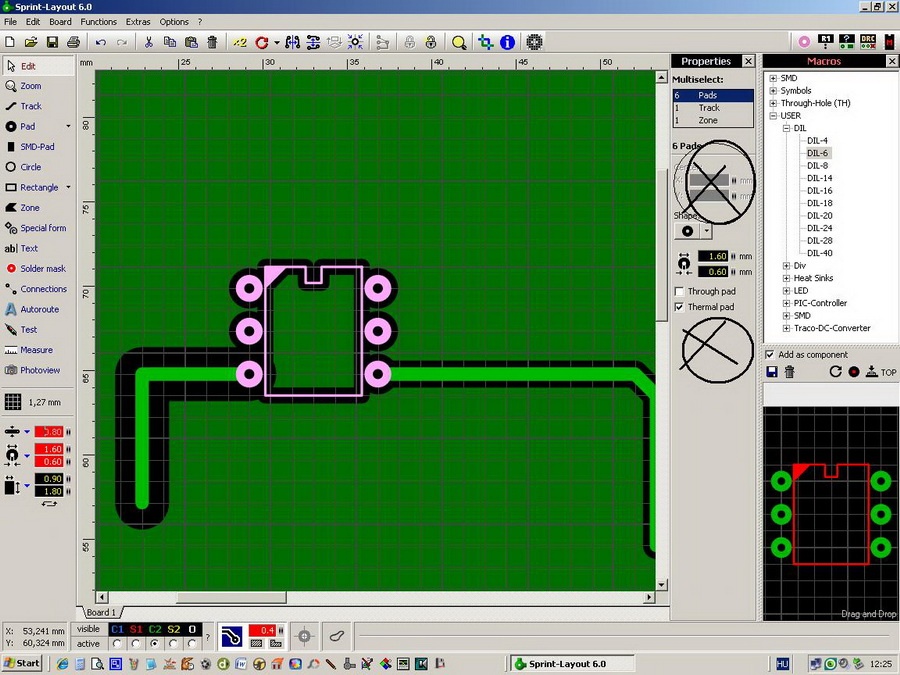
Task: Mirror selection vertically icon
Action: tap(313, 42)
